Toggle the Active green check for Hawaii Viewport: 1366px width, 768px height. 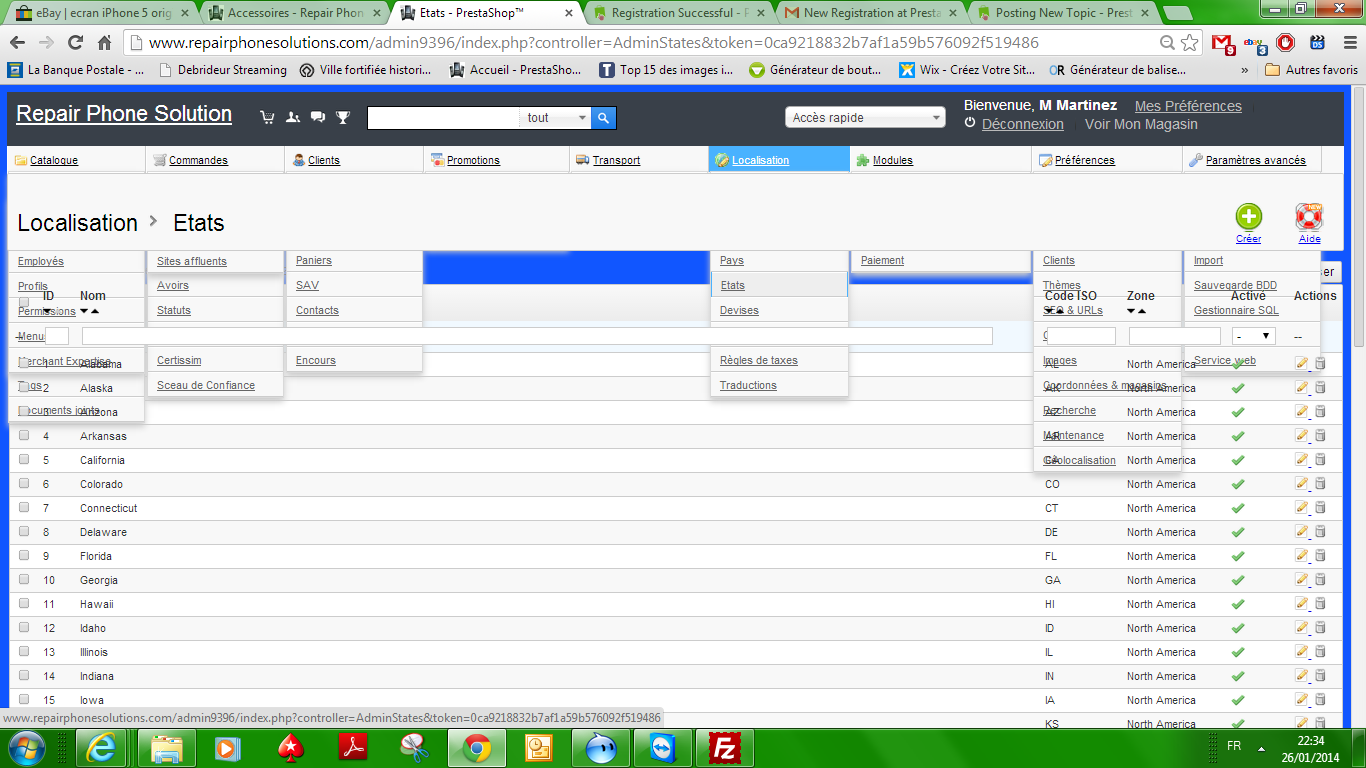coord(1237,604)
